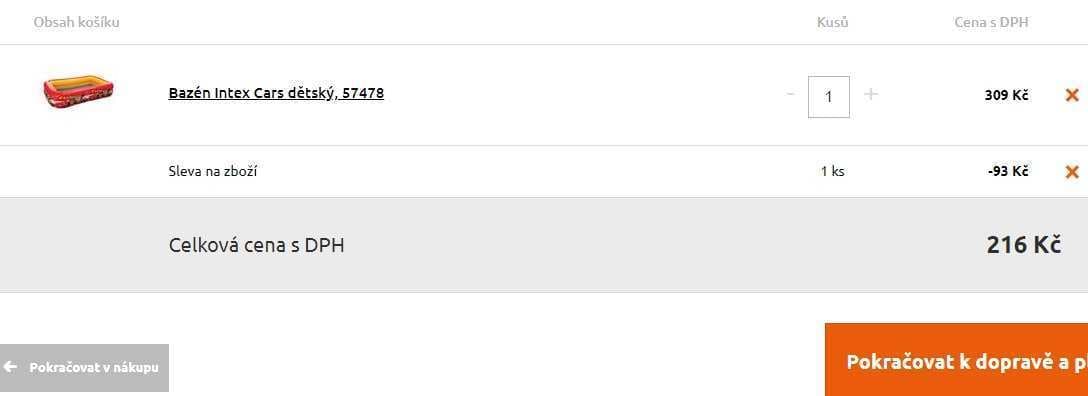The image size is (1088, 396).
Task: Select the 309 Kč item price
Action: [x=1006, y=96]
